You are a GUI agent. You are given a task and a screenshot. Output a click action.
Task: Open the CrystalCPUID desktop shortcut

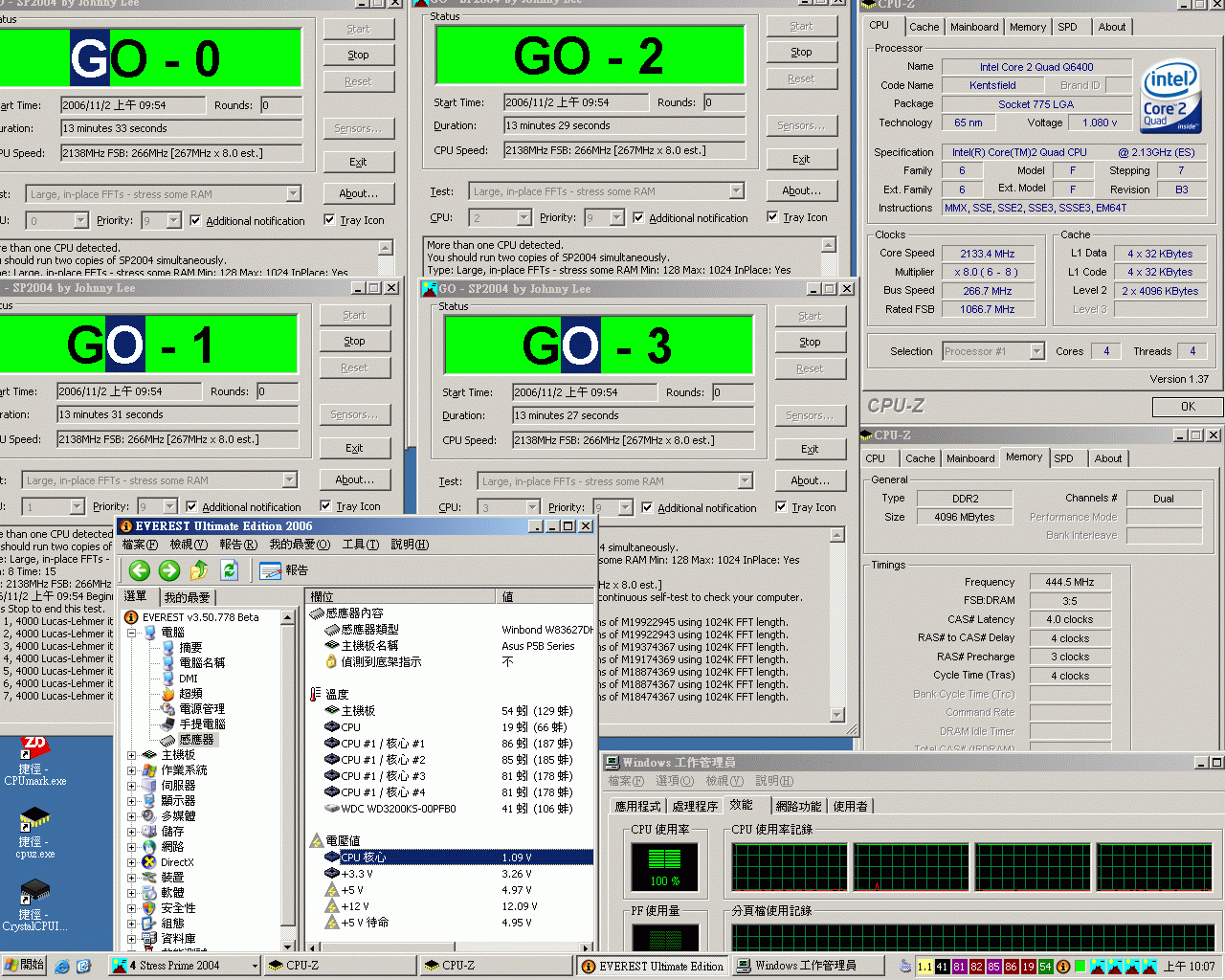click(x=34, y=905)
